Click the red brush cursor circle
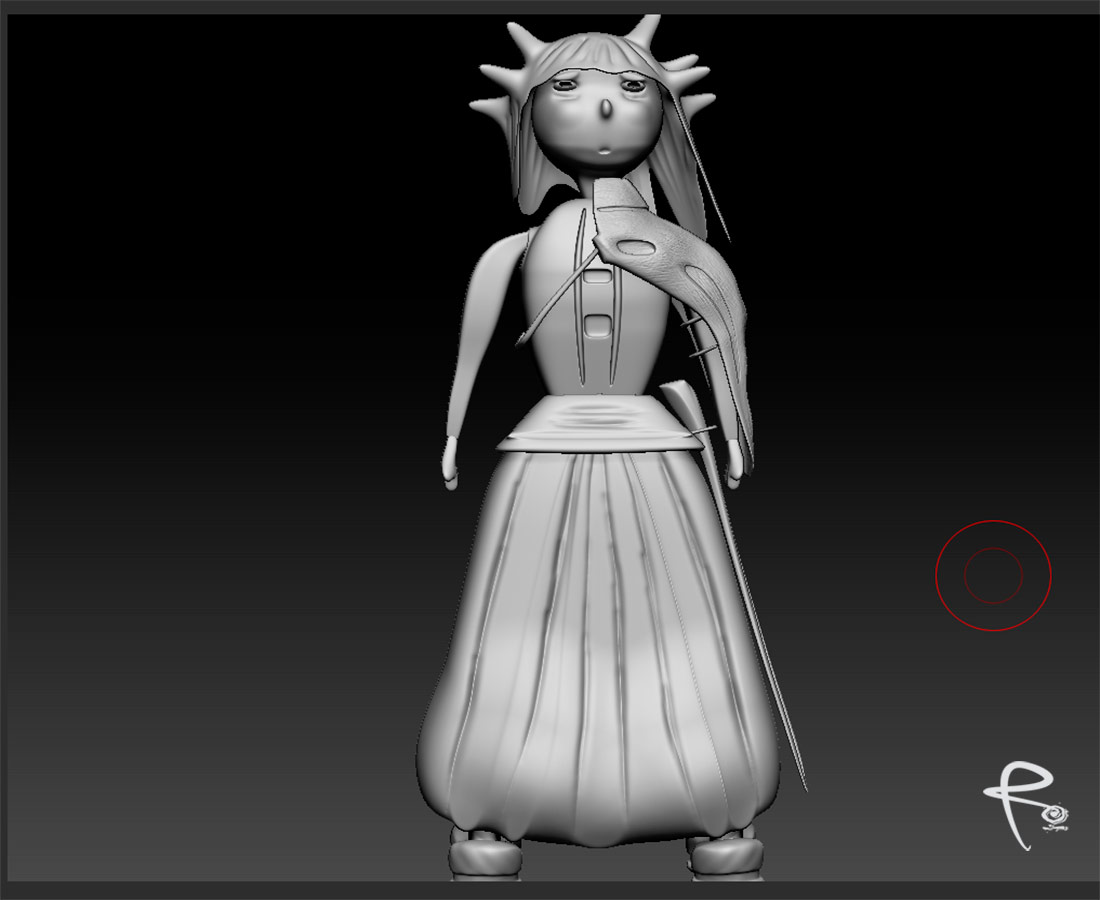Viewport: 1100px width, 900px height. click(993, 575)
